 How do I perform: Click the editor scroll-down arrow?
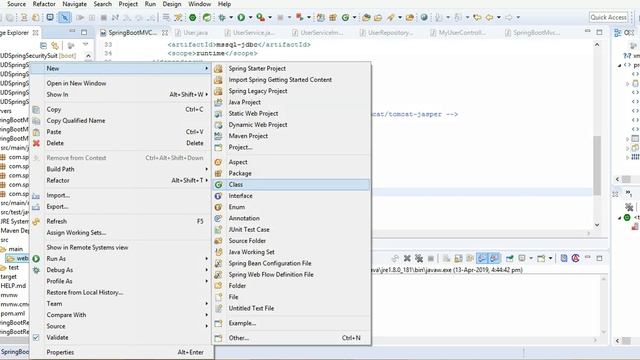597,225
